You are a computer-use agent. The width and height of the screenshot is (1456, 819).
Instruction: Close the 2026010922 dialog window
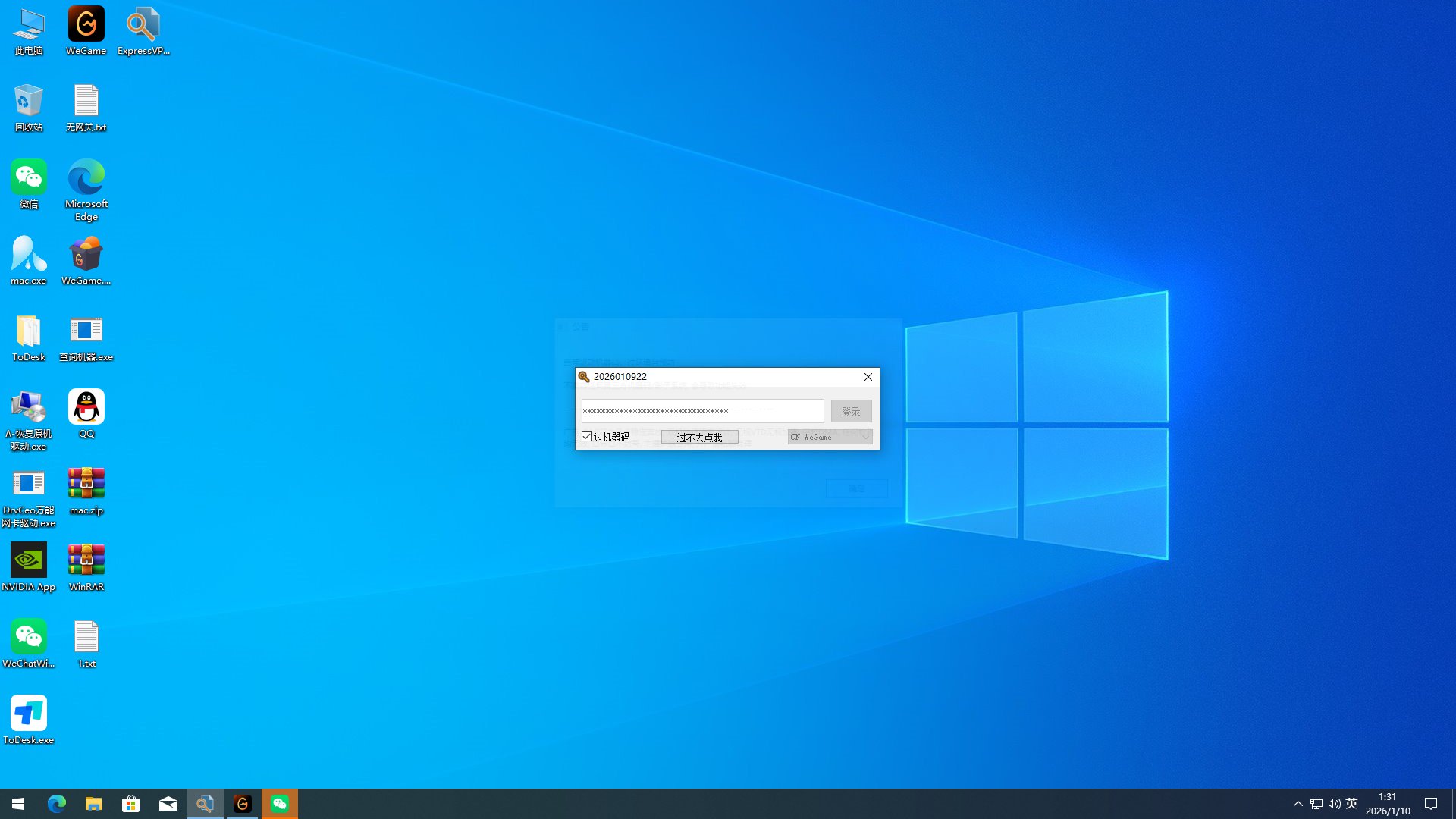[868, 377]
